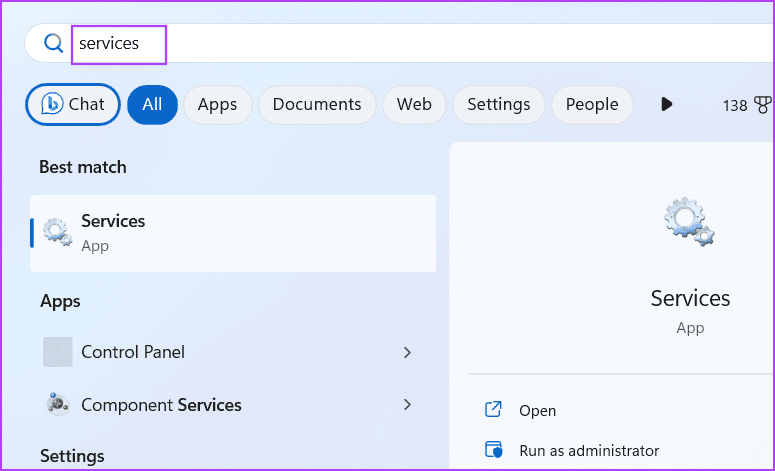Screen dimensions: 775x471
Task: Click the Best match heading
Action: (83, 167)
